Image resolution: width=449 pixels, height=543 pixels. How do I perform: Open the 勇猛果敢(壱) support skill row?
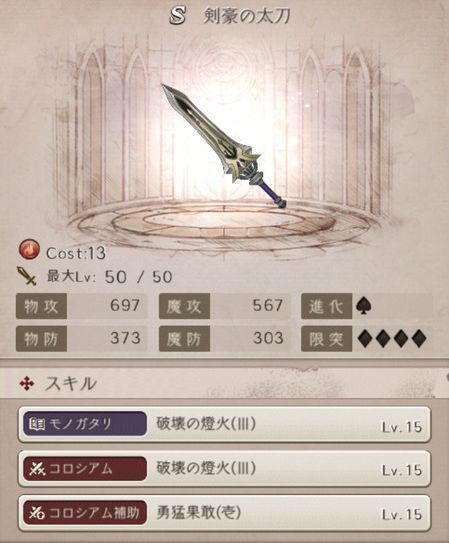click(224, 513)
